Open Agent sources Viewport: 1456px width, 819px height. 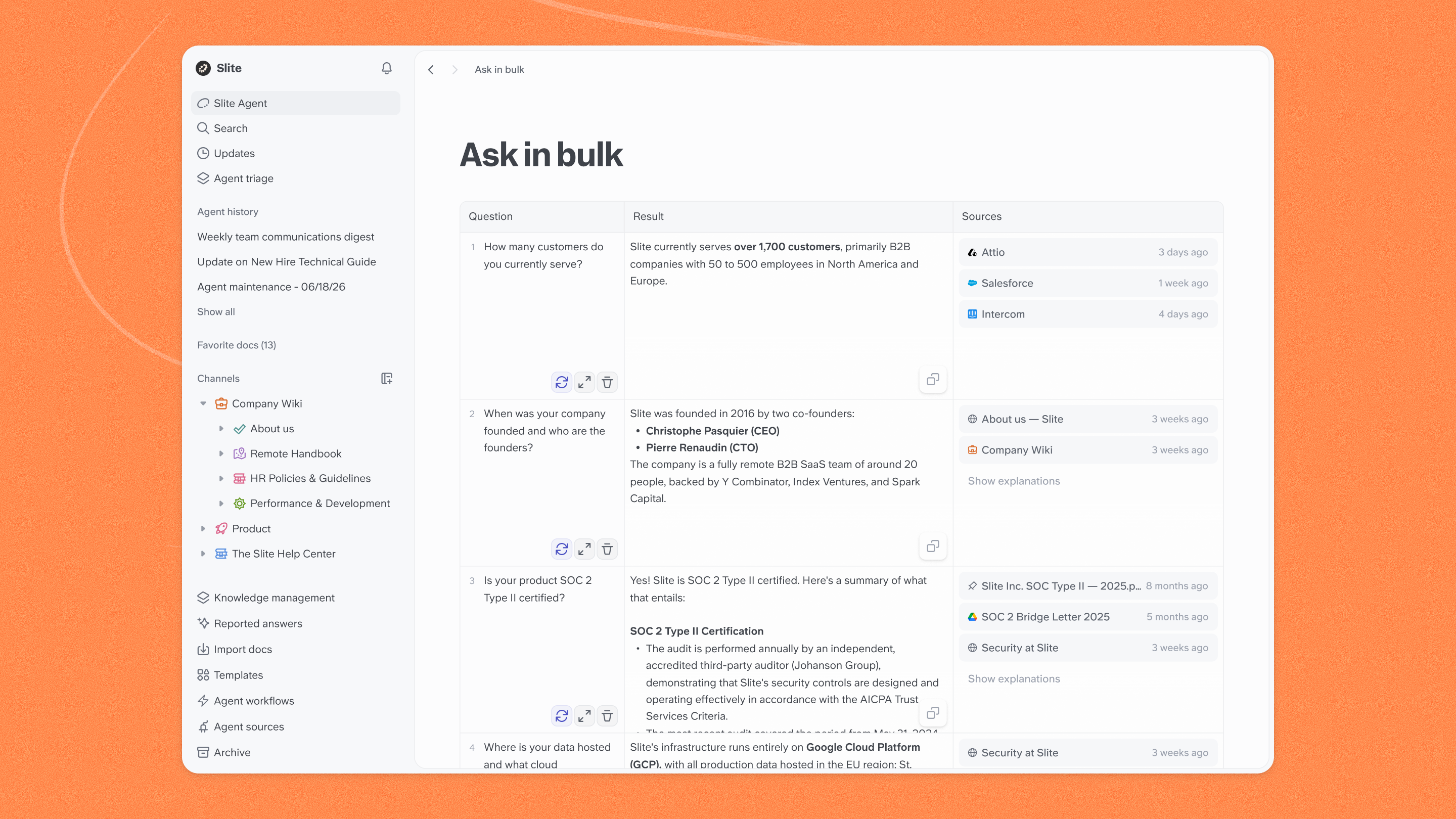[x=296, y=726]
